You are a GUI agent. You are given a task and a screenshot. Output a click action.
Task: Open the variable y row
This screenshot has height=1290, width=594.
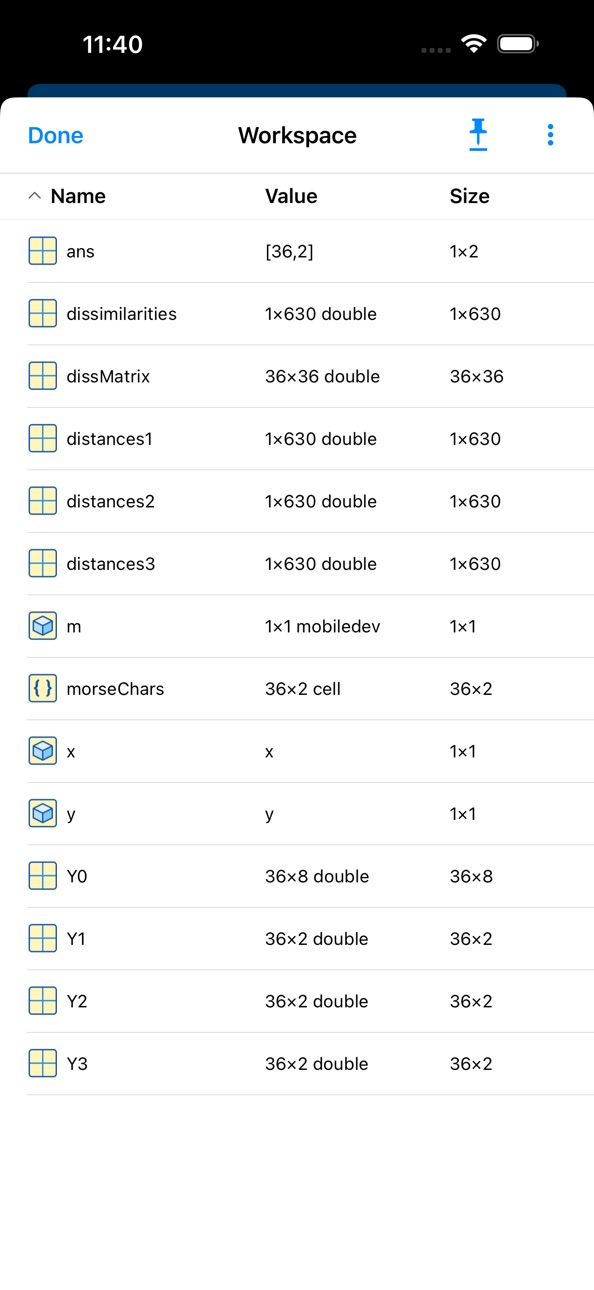pos(297,814)
